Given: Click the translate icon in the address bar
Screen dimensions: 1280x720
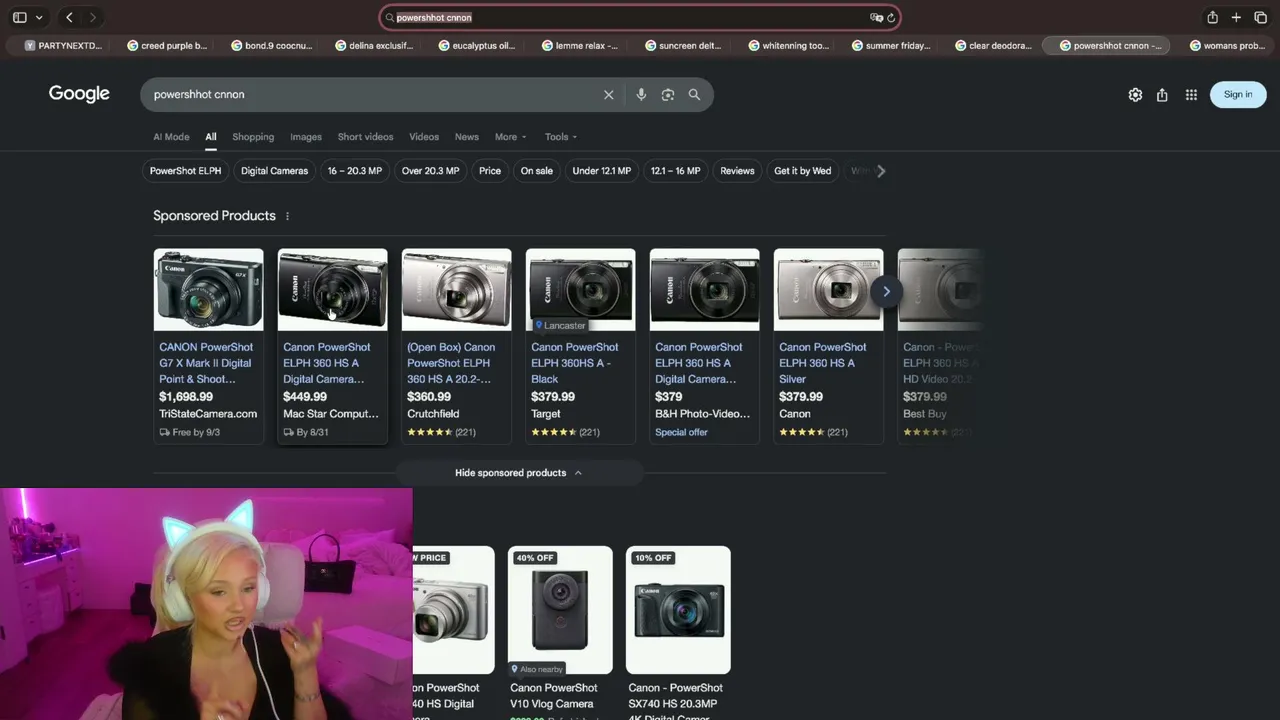Looking at the screenshot, I should point(876,17).
